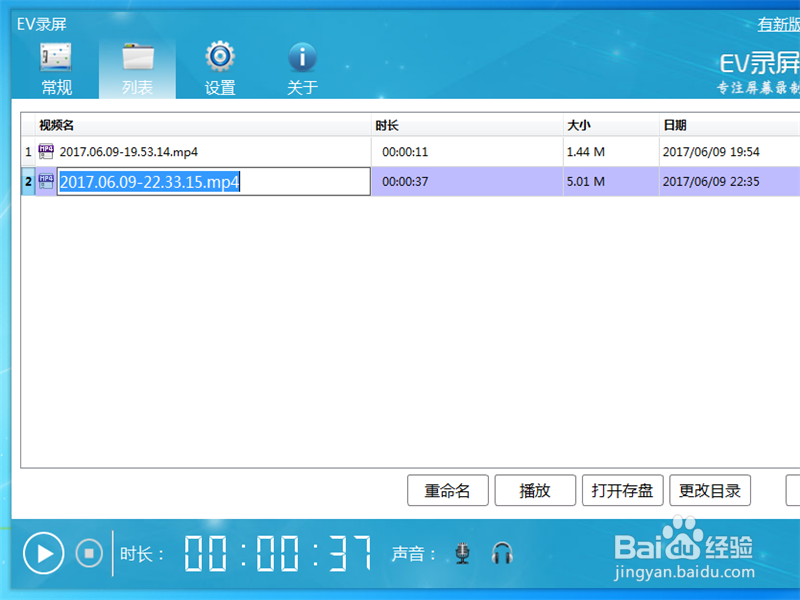Open the 常规 tab
This screenshot has height=600, width=800.
56,69
